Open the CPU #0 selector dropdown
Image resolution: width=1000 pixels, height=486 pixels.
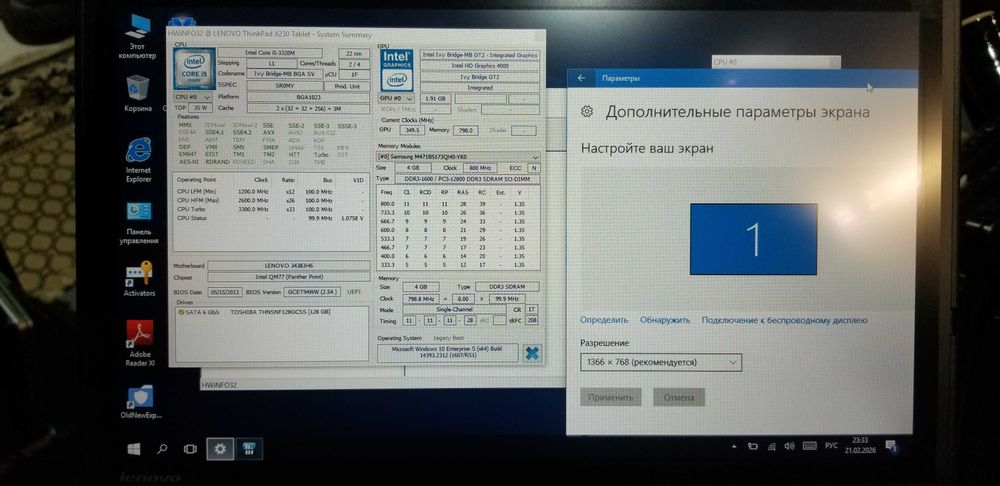pos(193,97)
